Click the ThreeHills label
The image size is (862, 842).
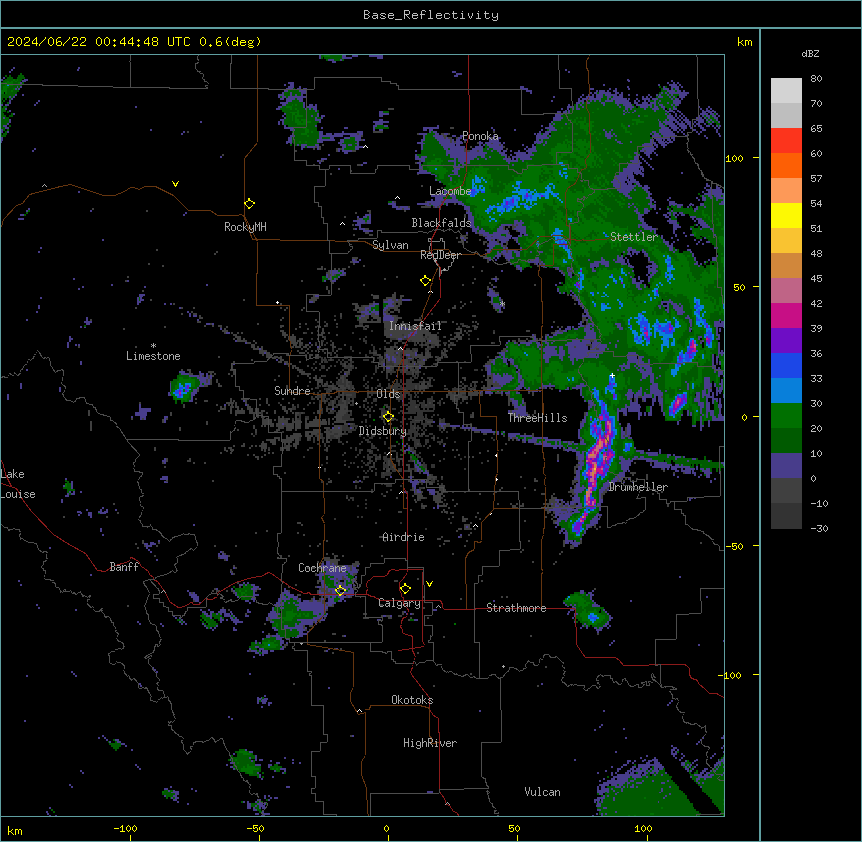537,418
